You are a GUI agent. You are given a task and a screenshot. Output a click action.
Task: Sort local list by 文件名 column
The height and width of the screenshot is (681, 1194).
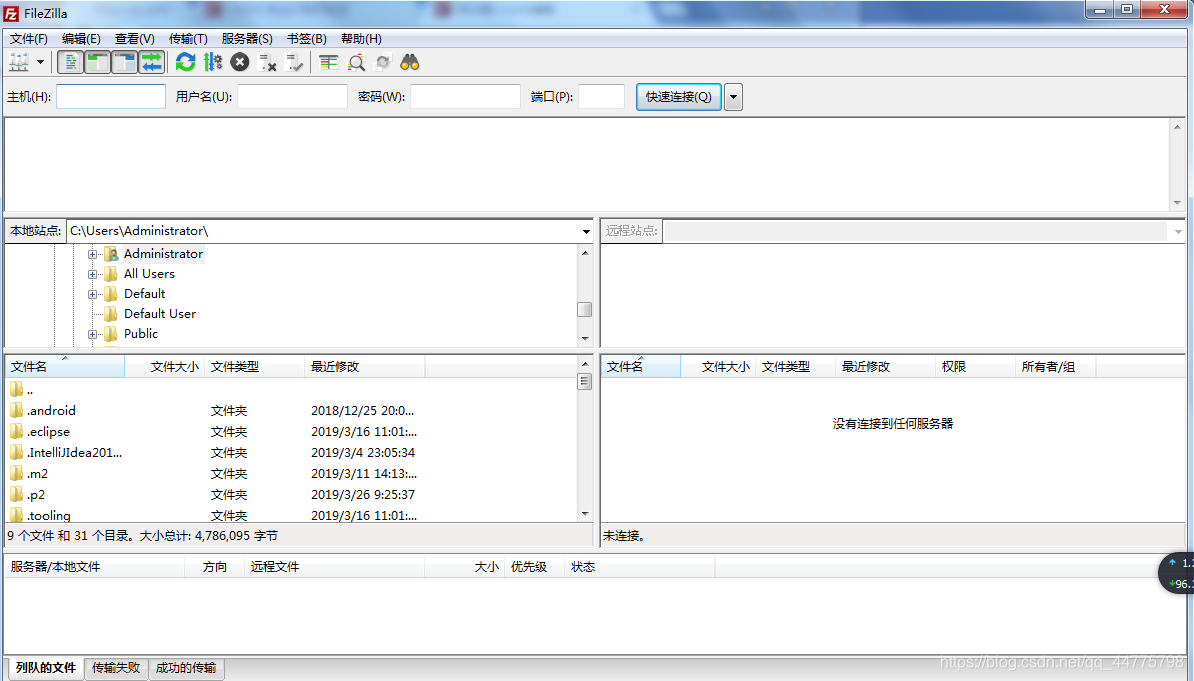coord(65,367)
